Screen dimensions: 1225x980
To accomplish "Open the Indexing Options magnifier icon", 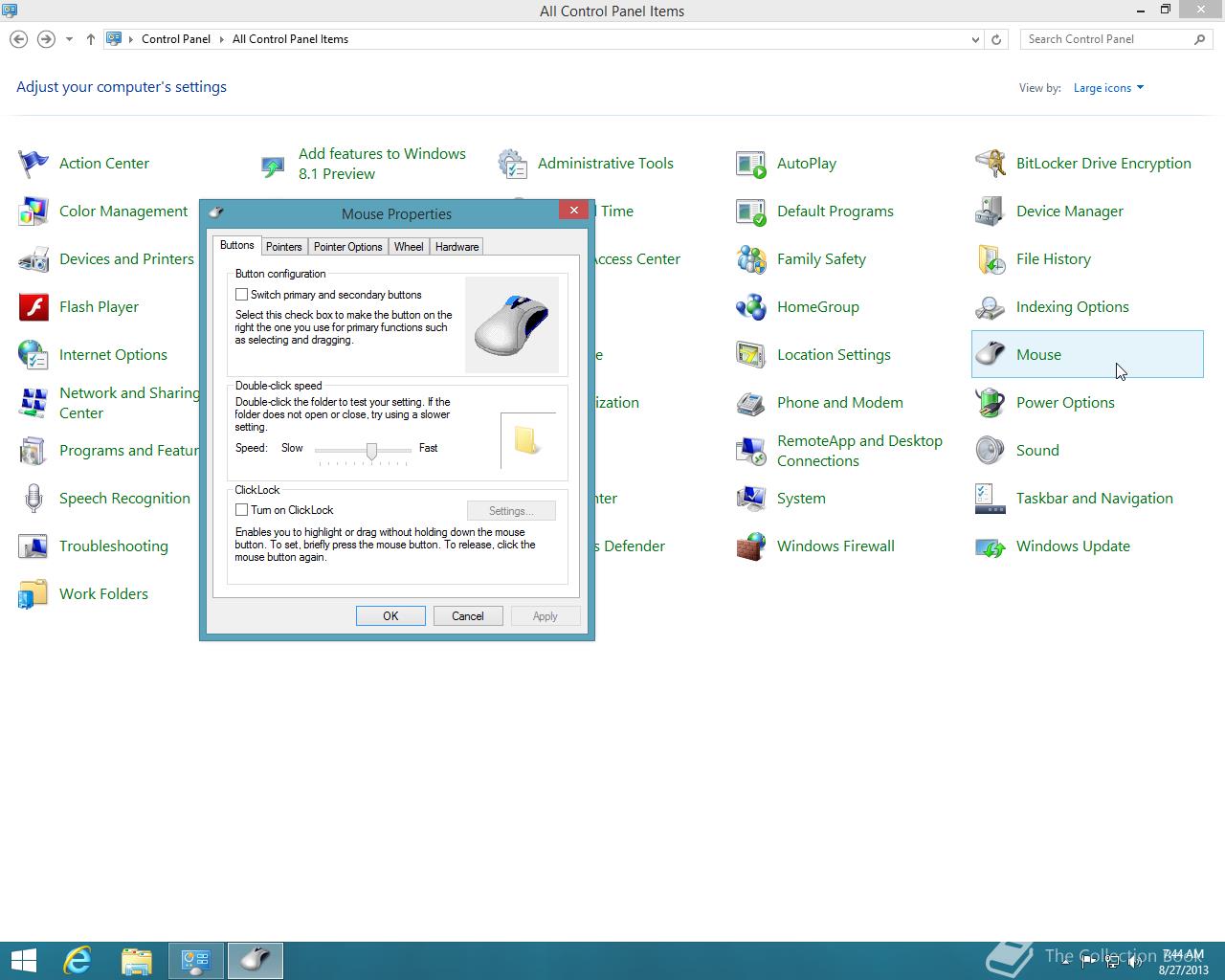I will pyautogui.click(x=991, y=307).
